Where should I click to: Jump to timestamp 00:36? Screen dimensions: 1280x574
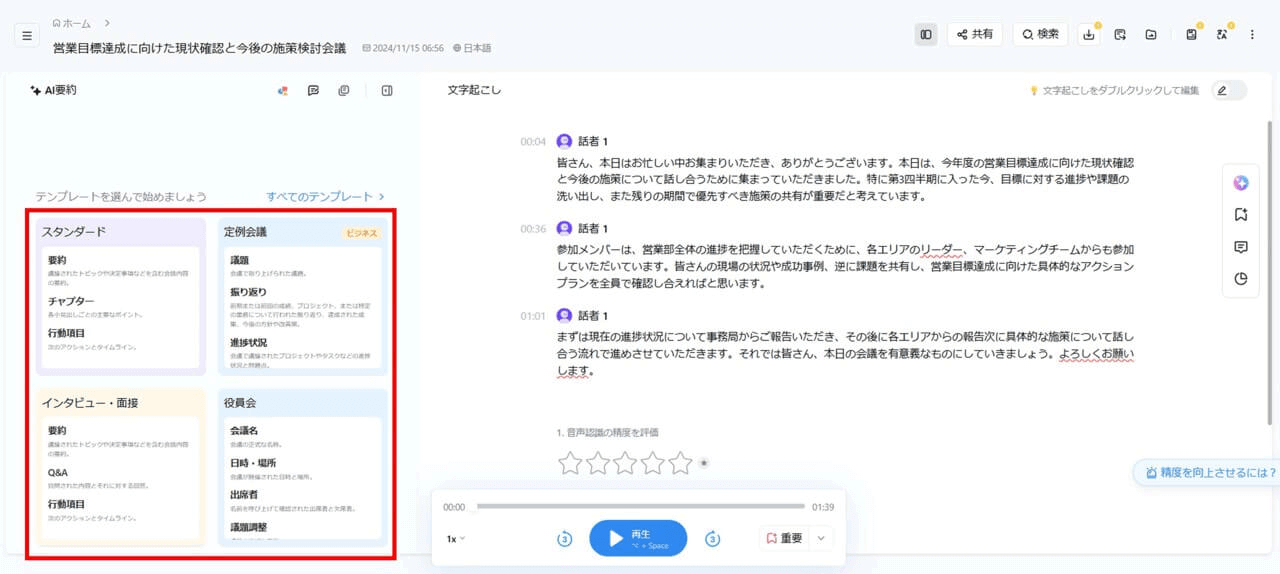pos(533,229)
